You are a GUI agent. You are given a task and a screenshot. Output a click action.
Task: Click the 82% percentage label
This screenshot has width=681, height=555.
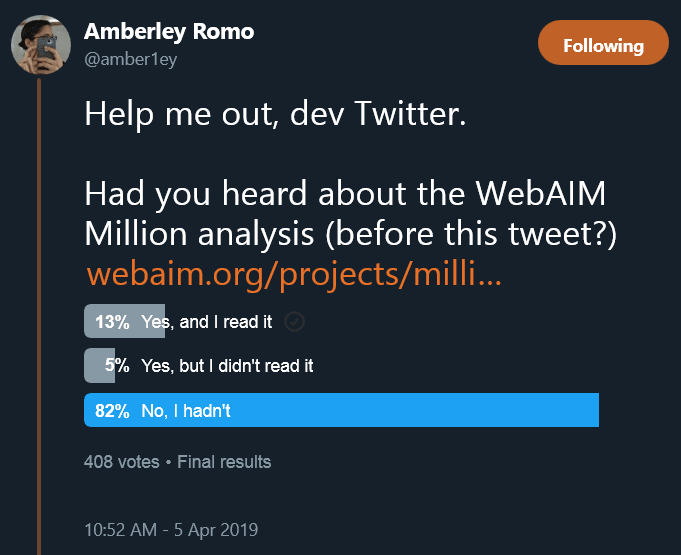[112, 411]
